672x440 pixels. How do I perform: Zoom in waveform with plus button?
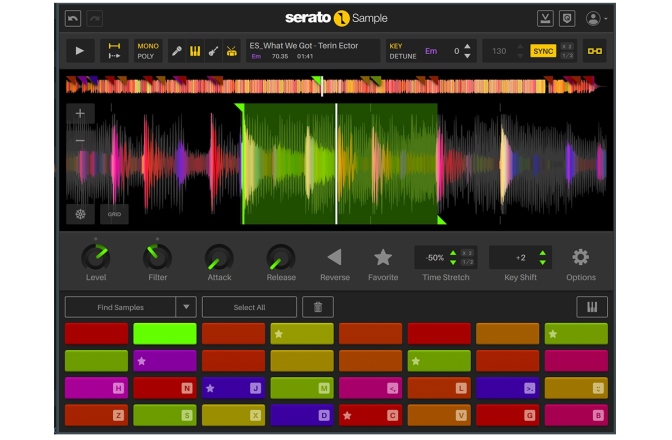click(x=80, y=114)
